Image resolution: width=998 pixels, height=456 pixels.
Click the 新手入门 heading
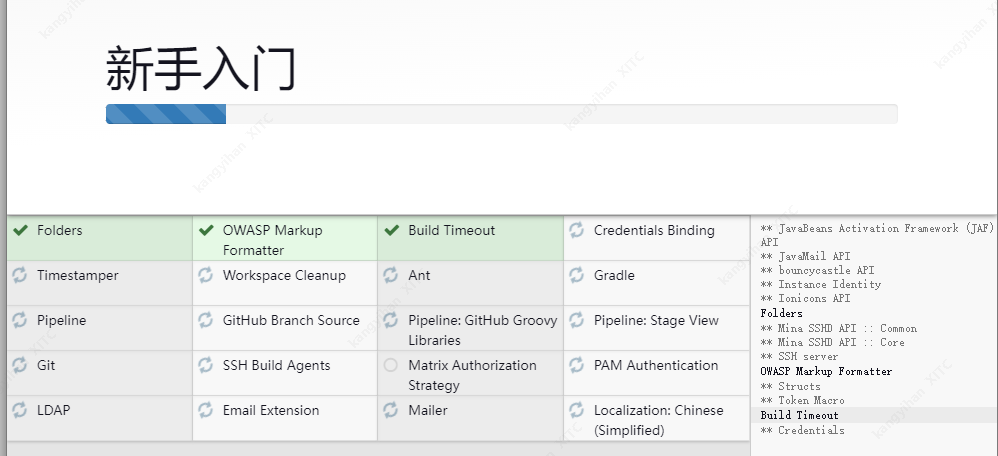[200, 69]
